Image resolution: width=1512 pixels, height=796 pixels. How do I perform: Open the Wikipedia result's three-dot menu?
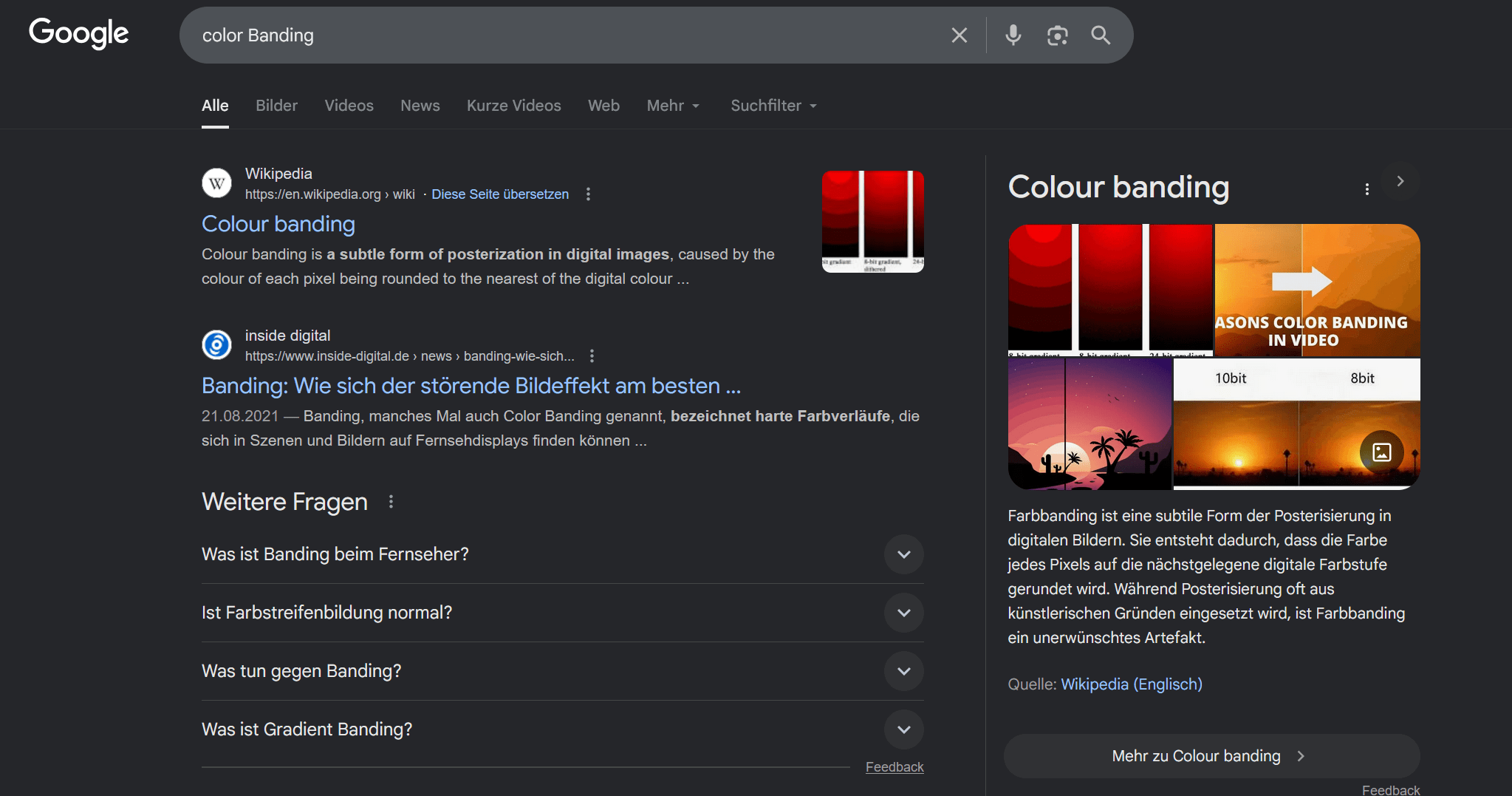coord(588,194)
